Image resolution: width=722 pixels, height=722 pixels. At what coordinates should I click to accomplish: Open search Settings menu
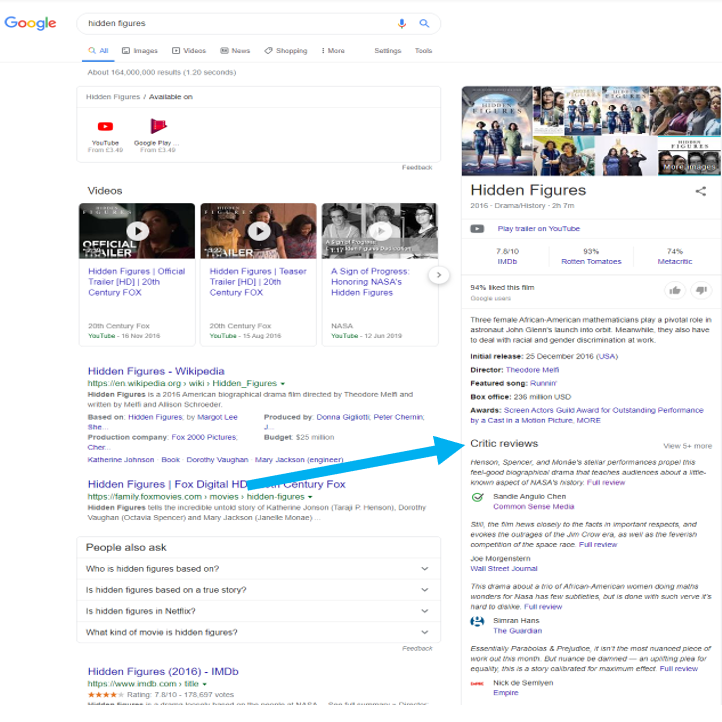click(x=388, y=51)
